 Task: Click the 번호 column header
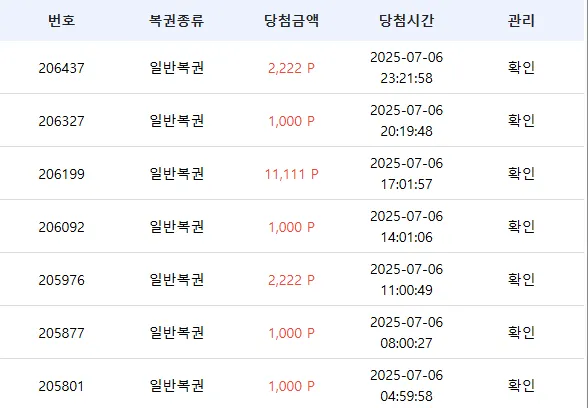coord(62,20)
